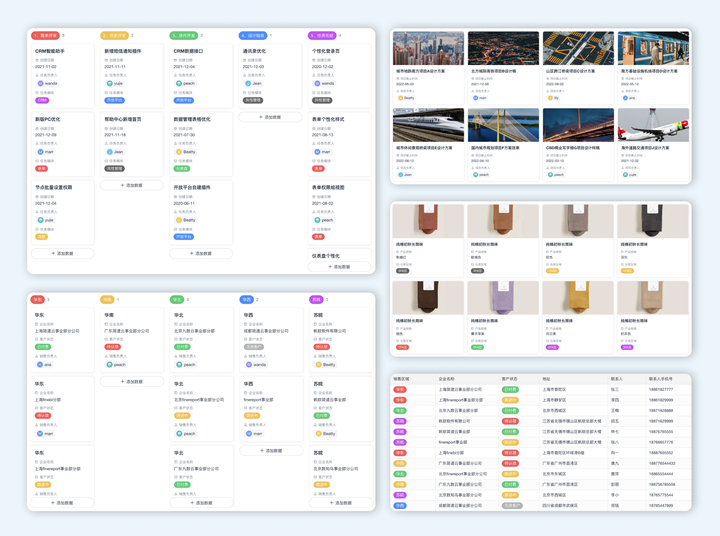Open the 上海finebi分部 customer card
This screenshot has width=720, height=536.
point(62,409)
